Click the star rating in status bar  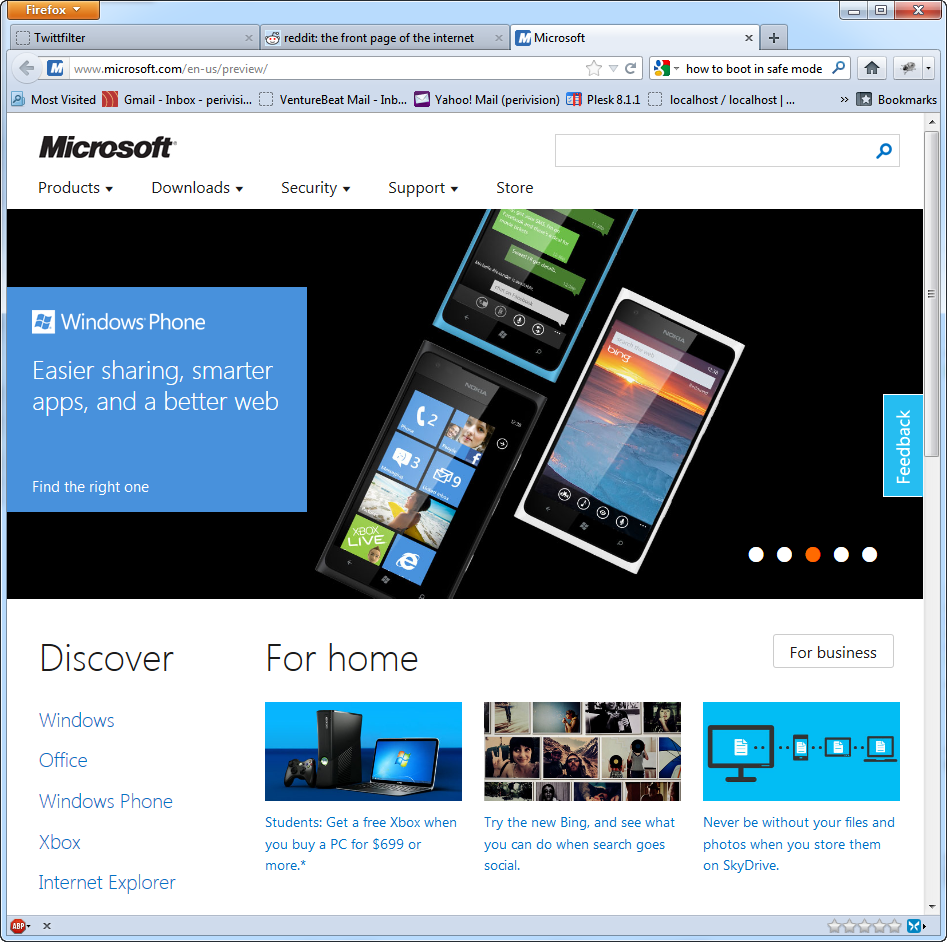point(864,926)
